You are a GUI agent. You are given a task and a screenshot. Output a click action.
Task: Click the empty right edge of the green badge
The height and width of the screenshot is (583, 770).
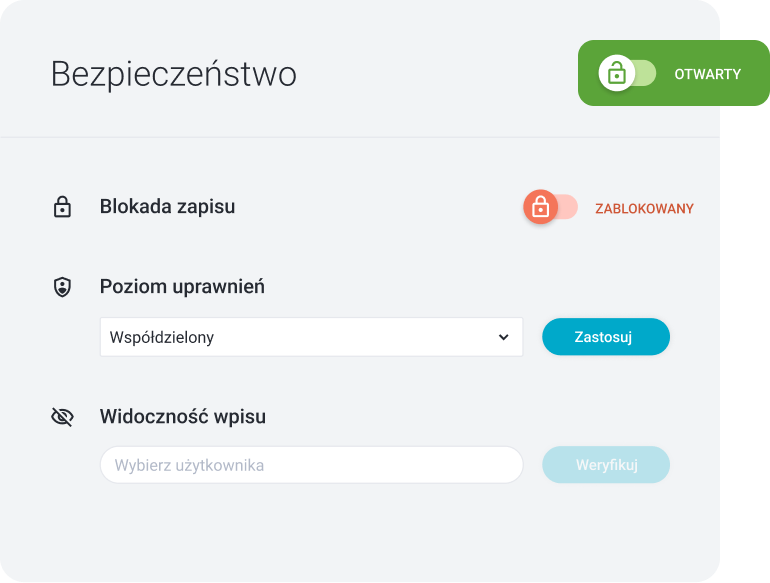[x=758, y=74]
